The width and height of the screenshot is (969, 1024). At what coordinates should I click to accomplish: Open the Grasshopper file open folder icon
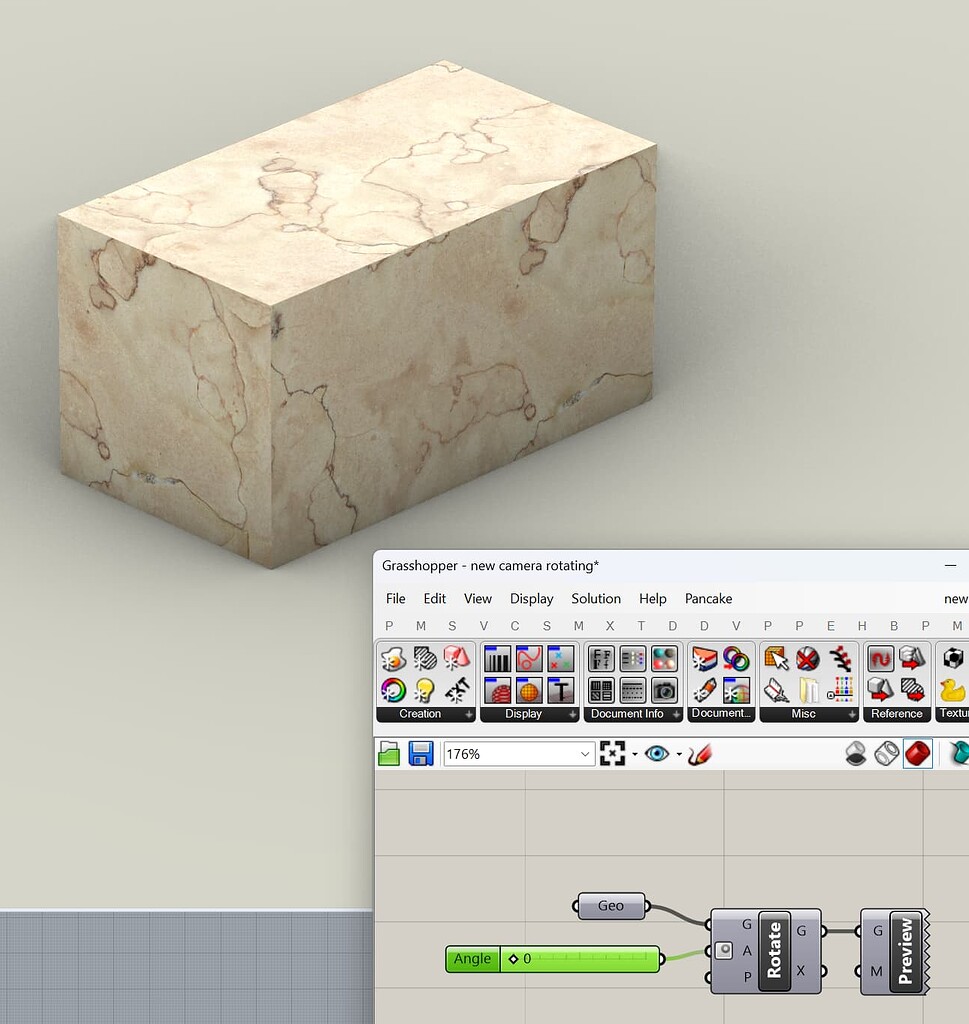(390, 753)
